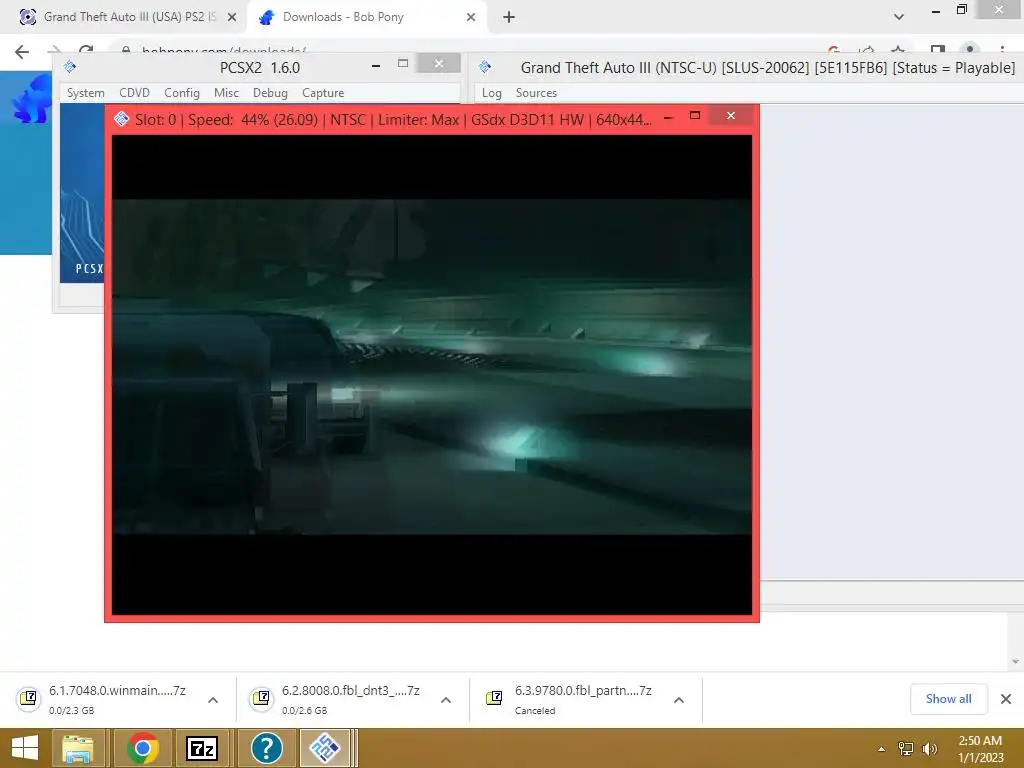Viewport: 1024px width, 768px height.
Task: Go back in Chrome browser
Action: tap(22, 51)
